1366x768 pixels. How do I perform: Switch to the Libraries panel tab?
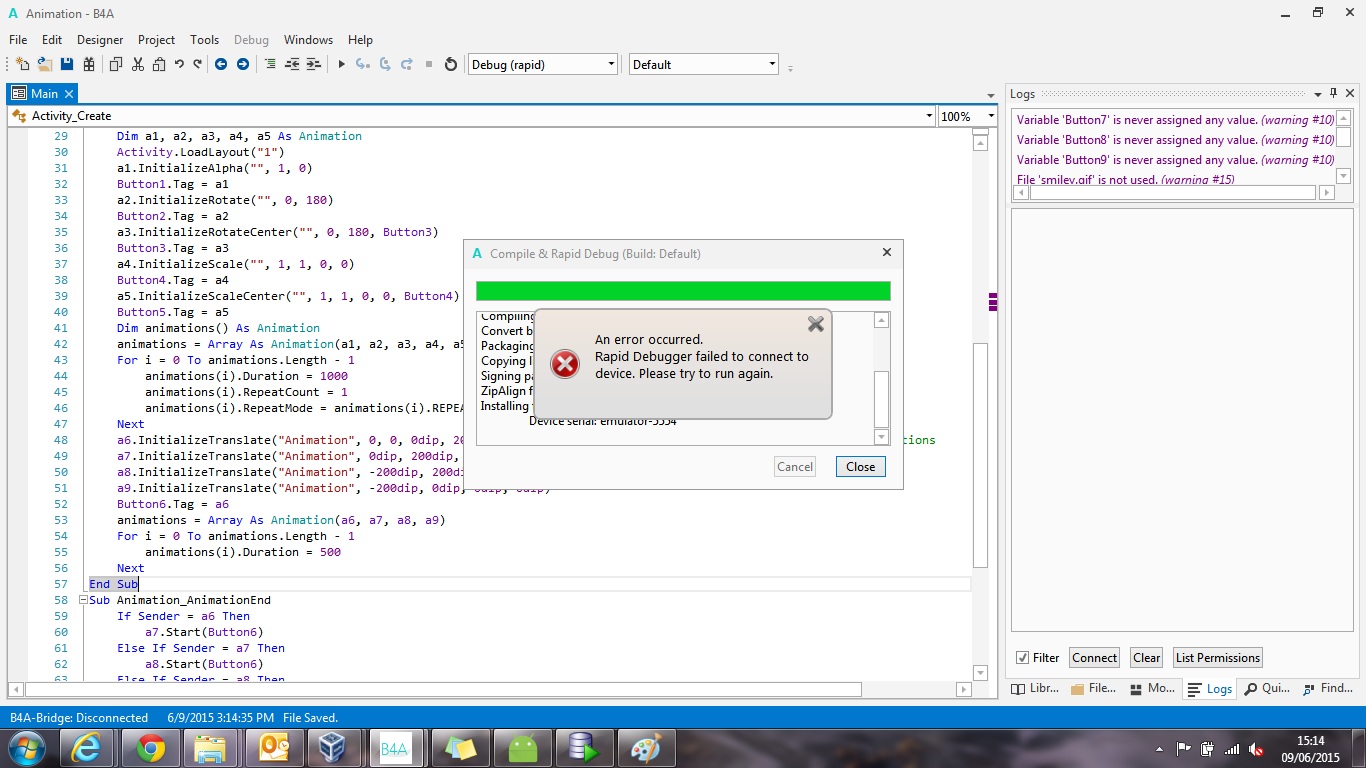(1034, 688)
